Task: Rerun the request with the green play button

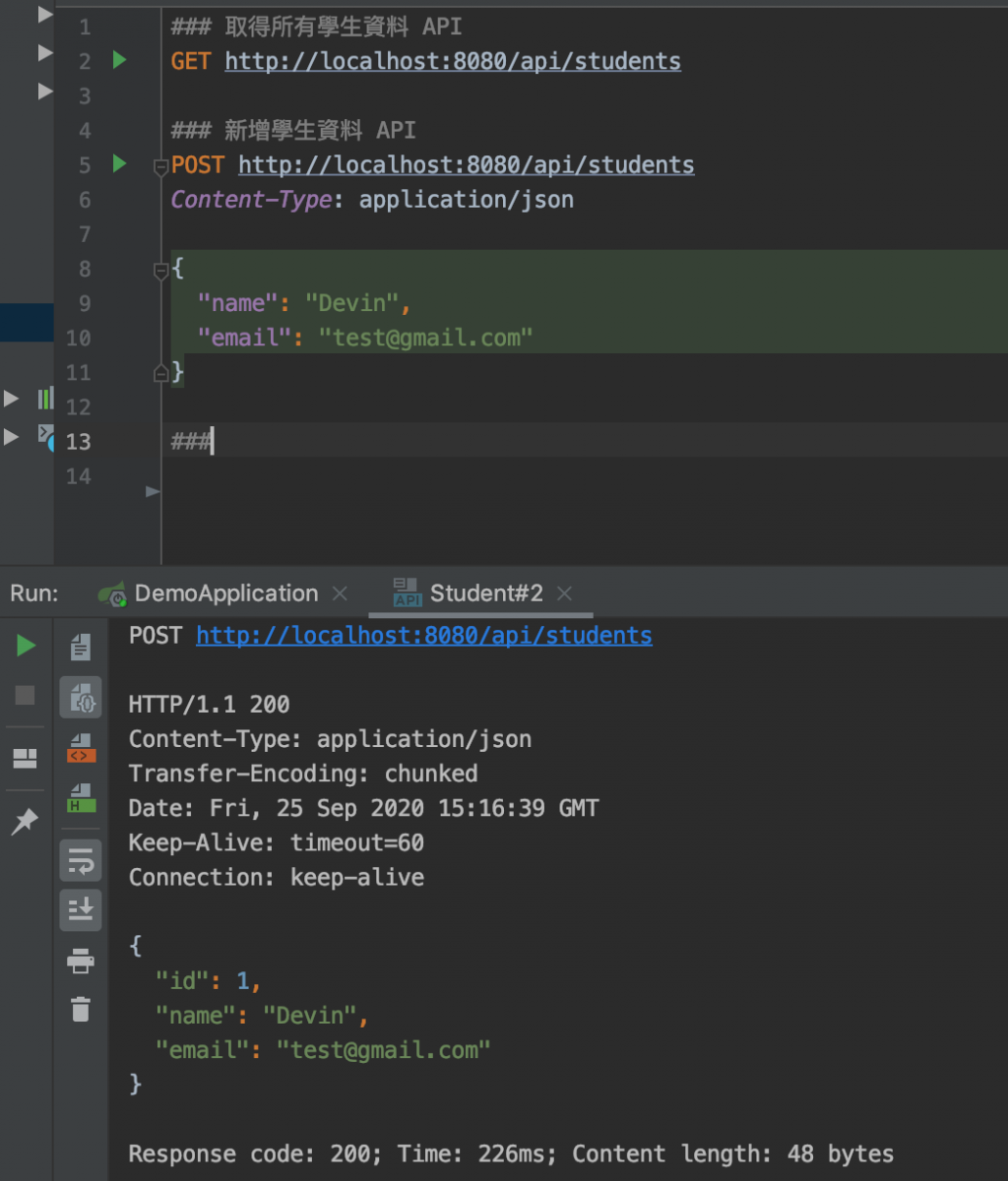Action: pos(27,647)
